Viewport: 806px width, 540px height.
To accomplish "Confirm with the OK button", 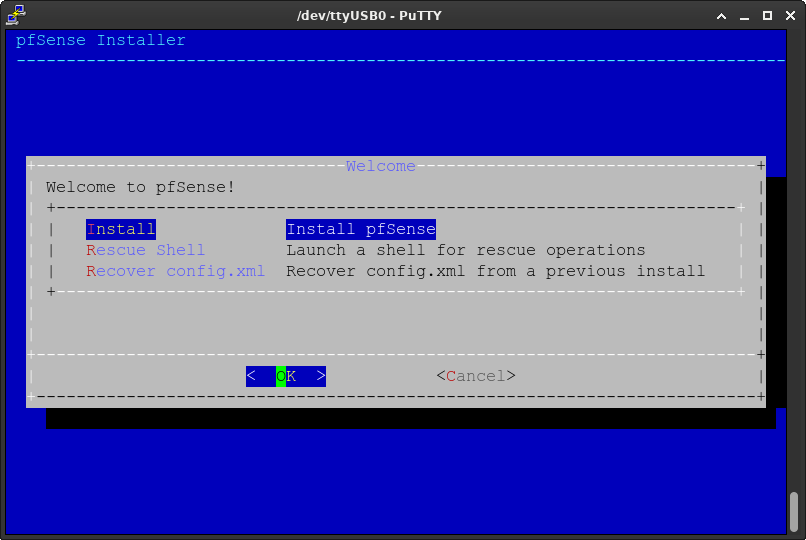I will click(x=286, y=376).
